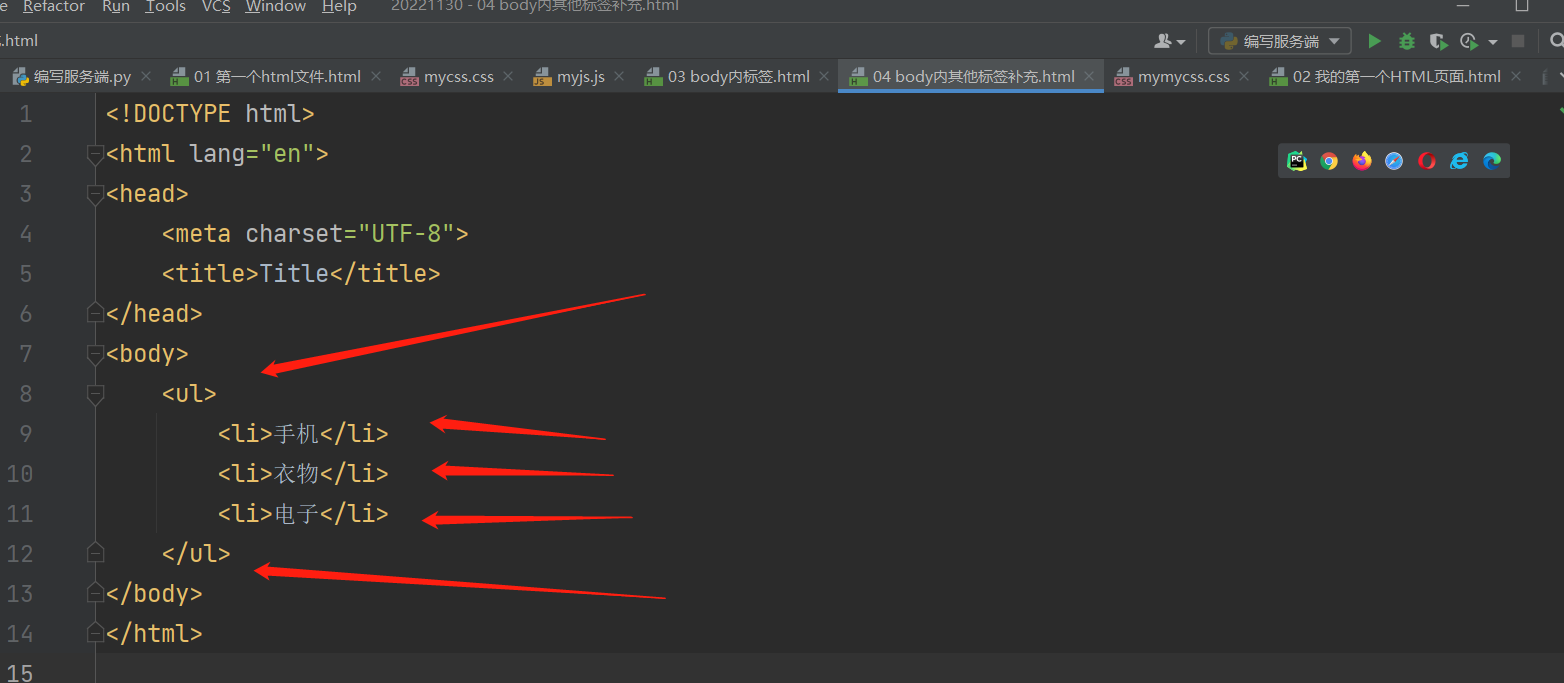
Task: Collapse the ul fold marker on line 8
Action: pos(95,395)
